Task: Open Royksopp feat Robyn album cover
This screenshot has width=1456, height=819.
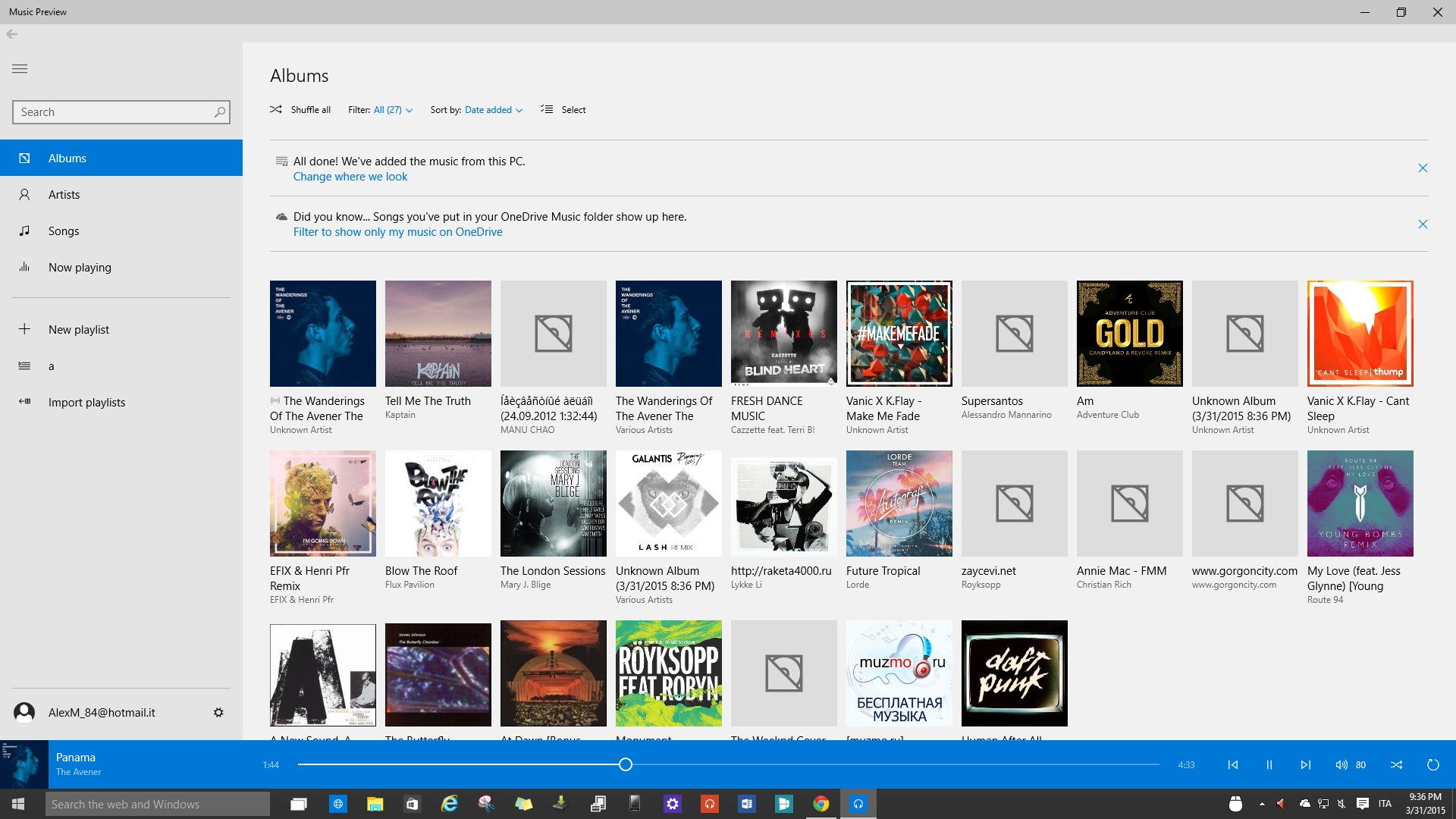Action: click(669, 673)
